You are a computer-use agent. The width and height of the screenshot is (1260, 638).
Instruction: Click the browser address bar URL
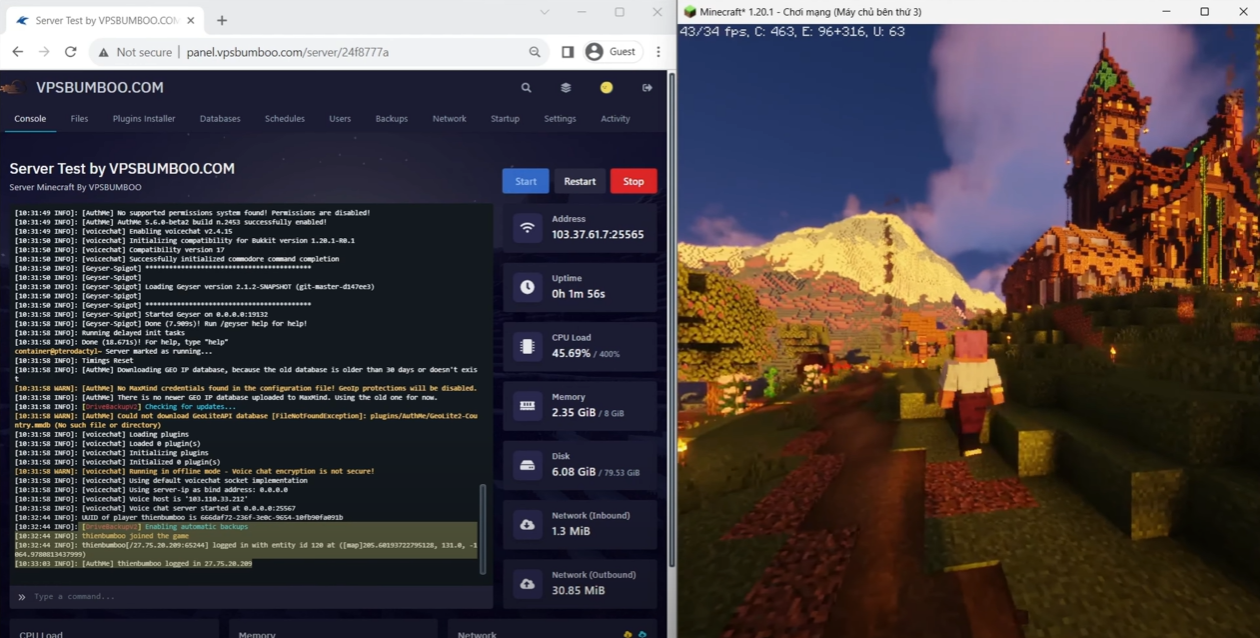287,52
